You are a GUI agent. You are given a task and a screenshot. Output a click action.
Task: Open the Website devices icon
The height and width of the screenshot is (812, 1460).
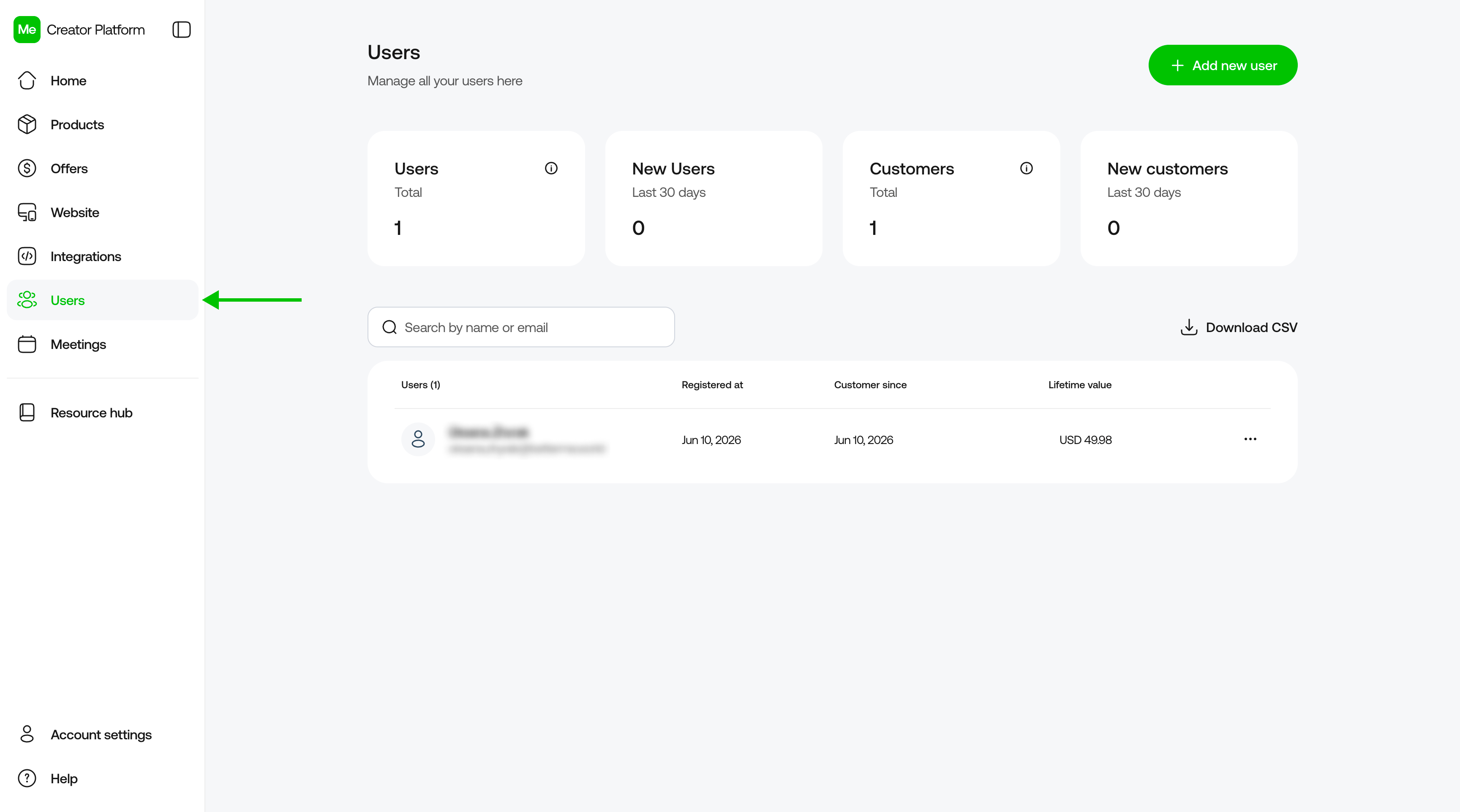(27, 213)
